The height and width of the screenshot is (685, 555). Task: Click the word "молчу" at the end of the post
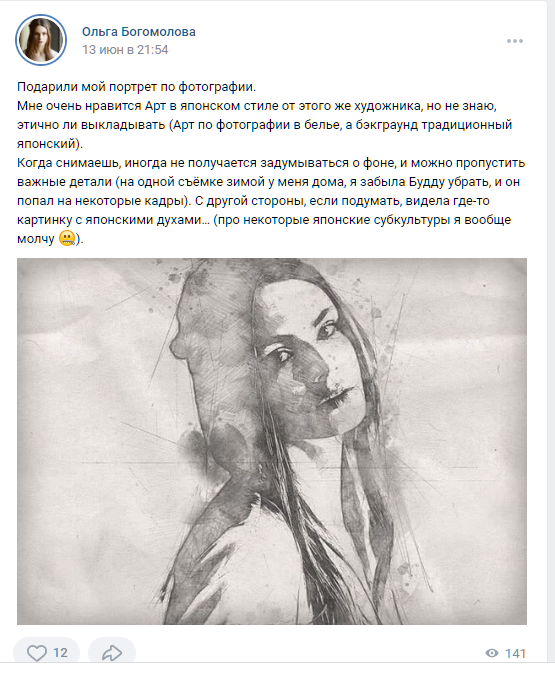tap(36, 239)
